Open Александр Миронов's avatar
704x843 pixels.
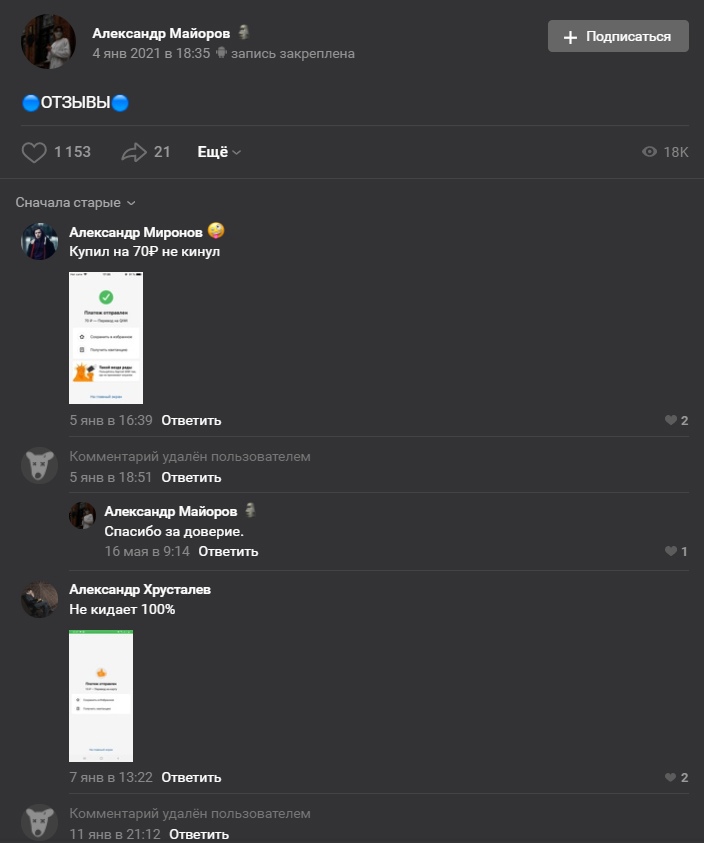[x=39, y=241]
